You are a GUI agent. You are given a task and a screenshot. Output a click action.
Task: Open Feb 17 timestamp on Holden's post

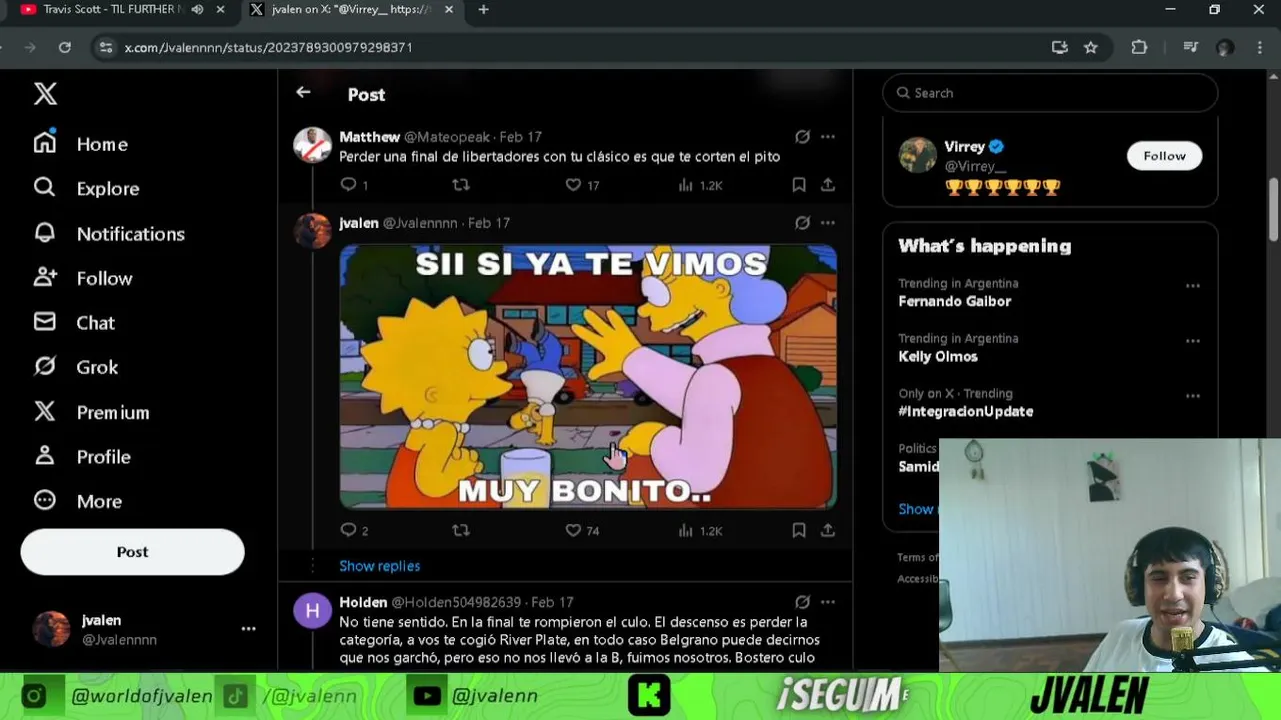pos(552,602)
